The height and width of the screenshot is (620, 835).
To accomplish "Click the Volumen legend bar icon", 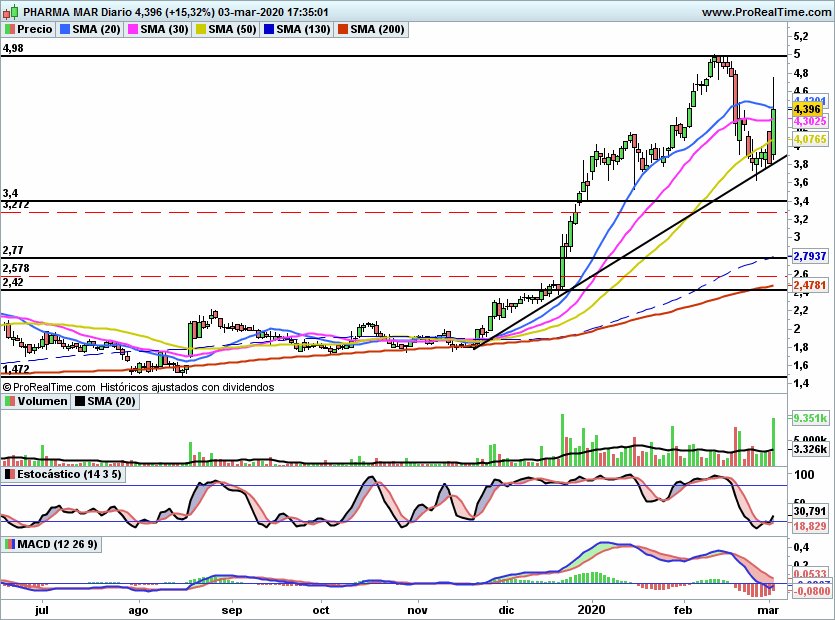I will [x=9, y=401].
